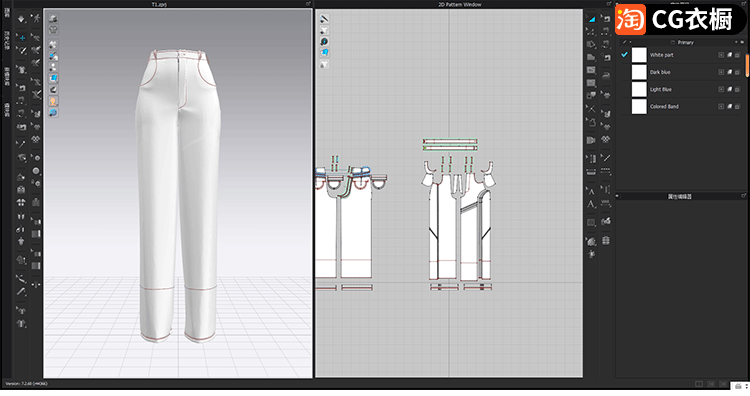
Task: Click the plus icon on Colored Band row
Action: pyautogui.click(x=721, y=107)
